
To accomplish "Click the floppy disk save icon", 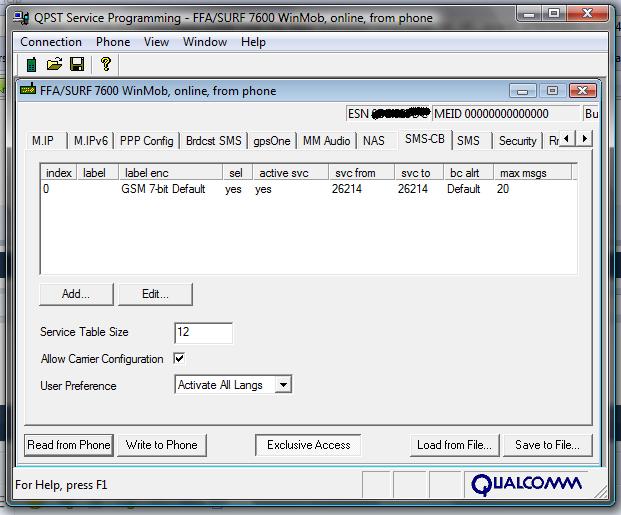I will (x=77, y=64).
